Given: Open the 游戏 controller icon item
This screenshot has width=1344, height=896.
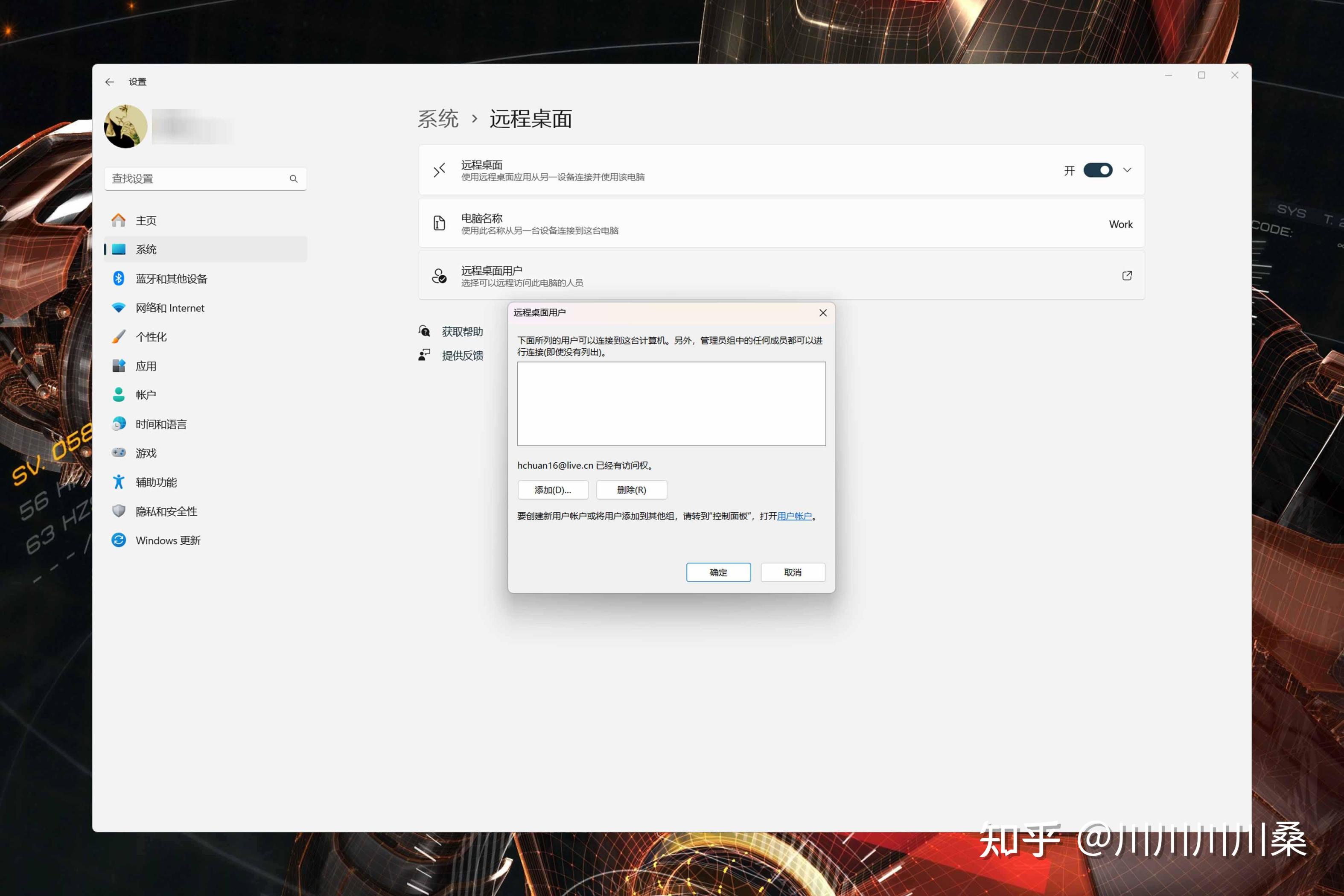Looking at the screenshot, I should [118, 452].
